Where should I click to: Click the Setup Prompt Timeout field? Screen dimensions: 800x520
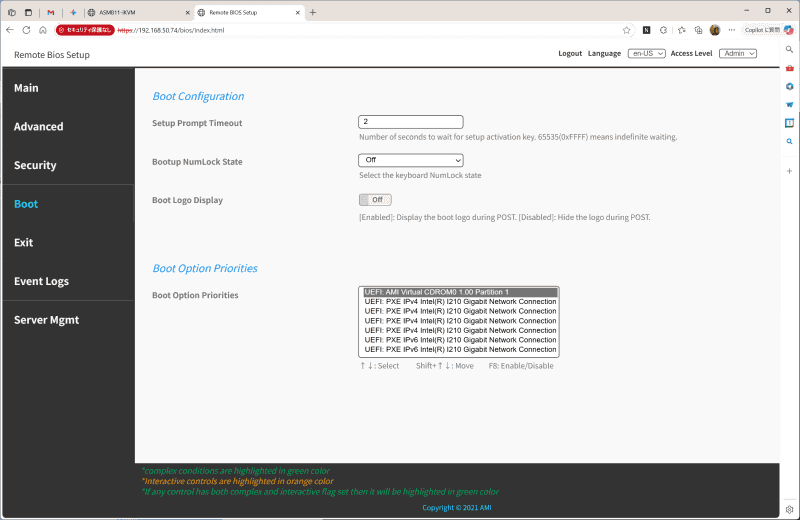[x=411, y=122]
